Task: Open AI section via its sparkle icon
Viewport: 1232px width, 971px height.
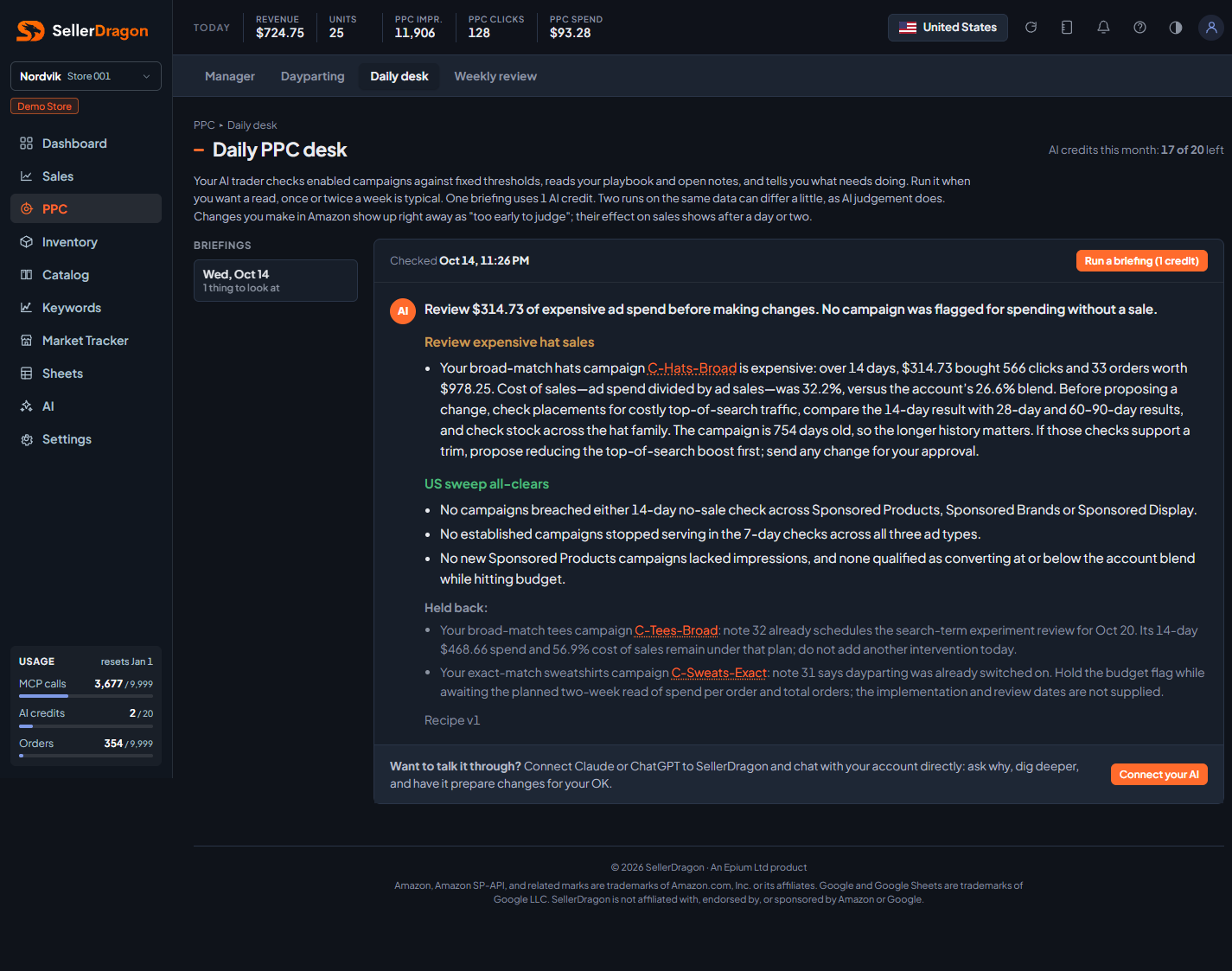Action: pos(27,406)
